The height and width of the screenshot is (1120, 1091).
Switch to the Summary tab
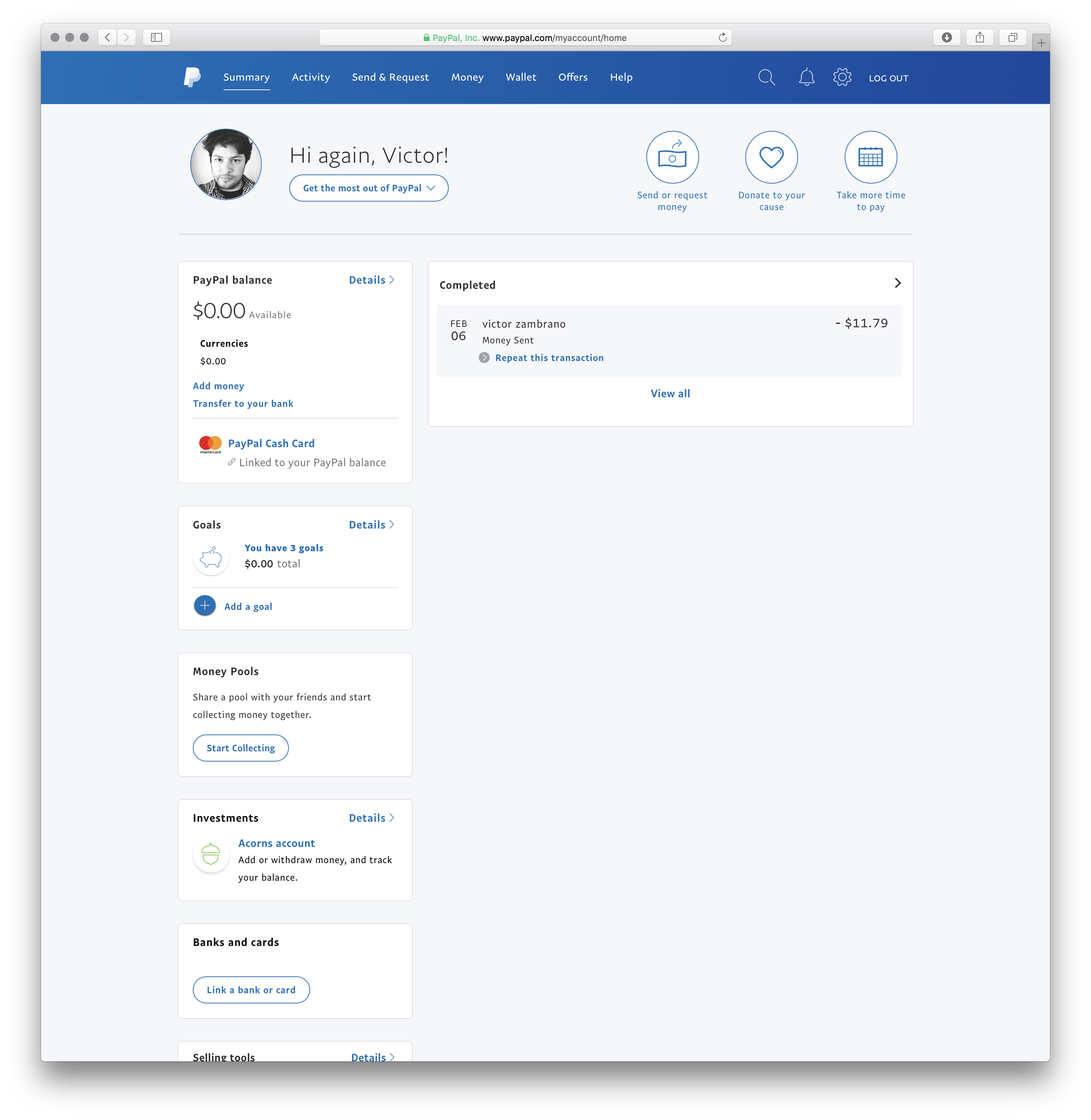click(246, 77)
